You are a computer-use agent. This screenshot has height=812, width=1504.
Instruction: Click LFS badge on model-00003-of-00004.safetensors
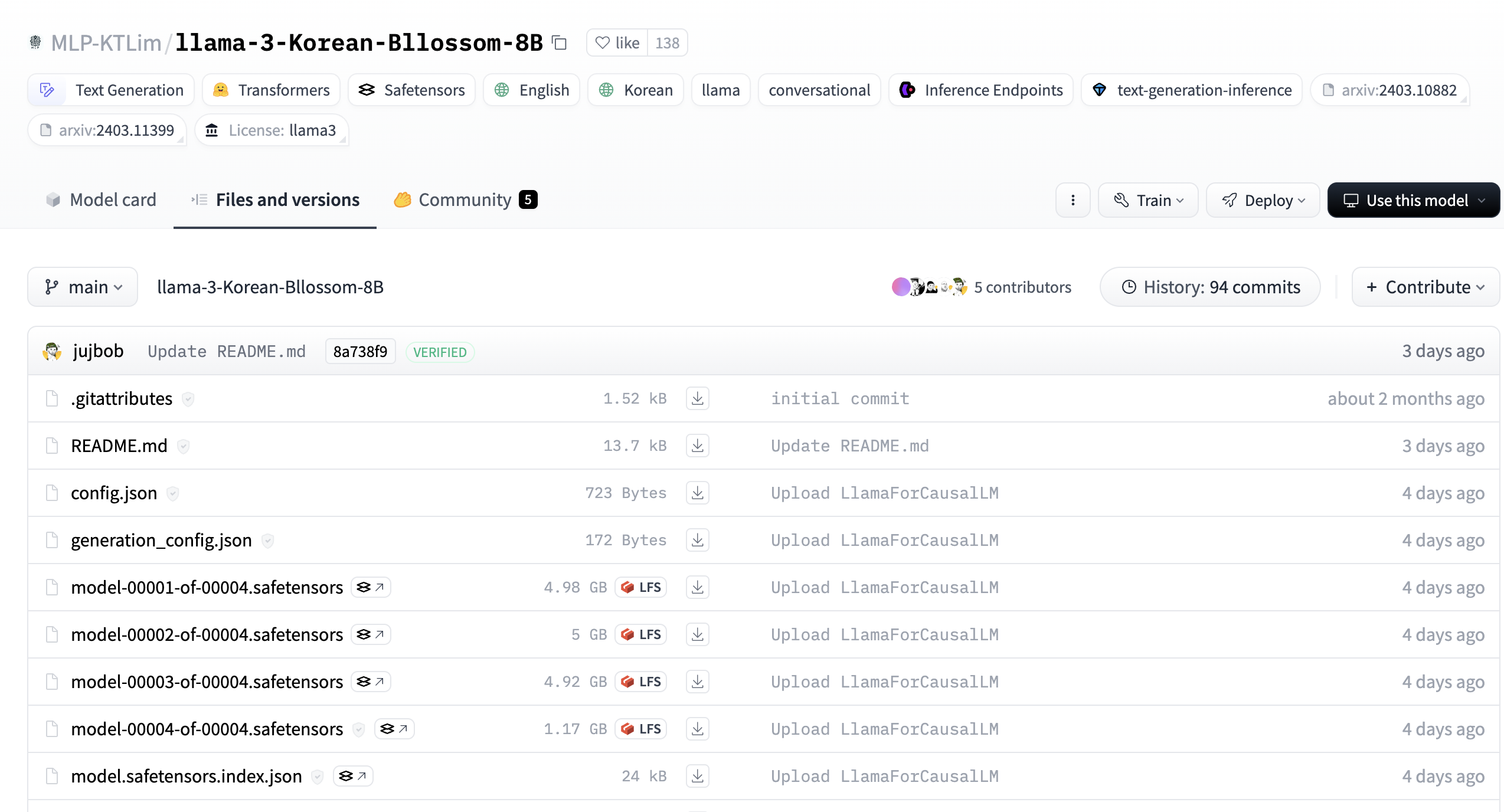(641, 682)
